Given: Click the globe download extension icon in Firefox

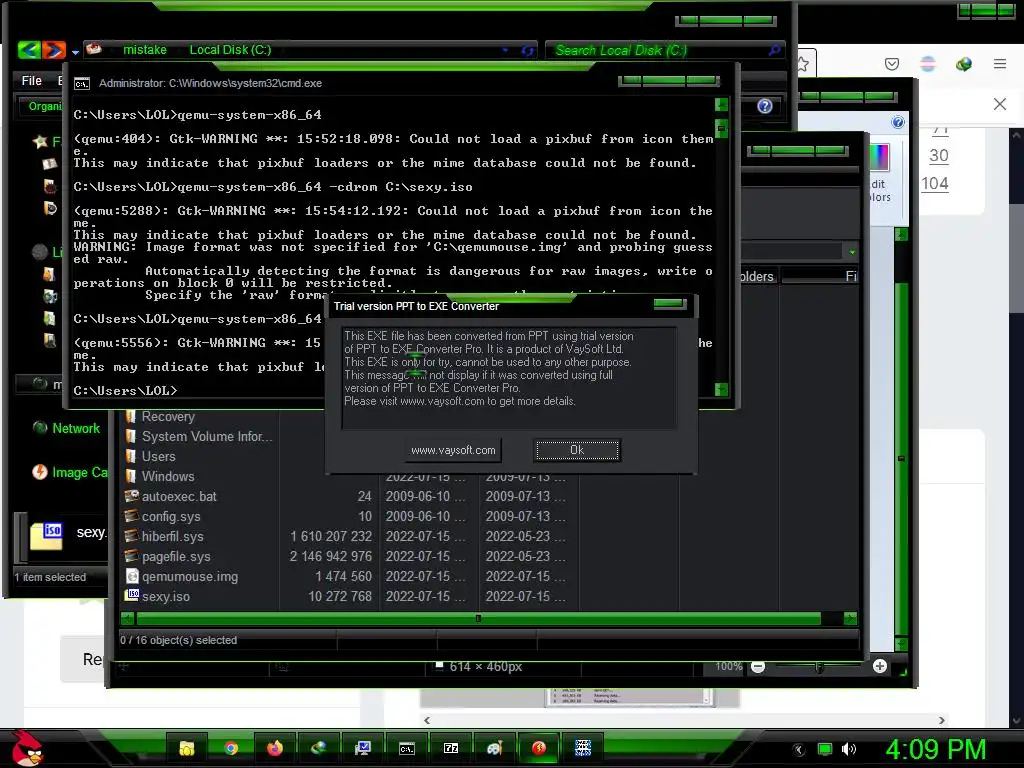Looking at the screenshot, I should pyautogui.click(x=963, y=64).
